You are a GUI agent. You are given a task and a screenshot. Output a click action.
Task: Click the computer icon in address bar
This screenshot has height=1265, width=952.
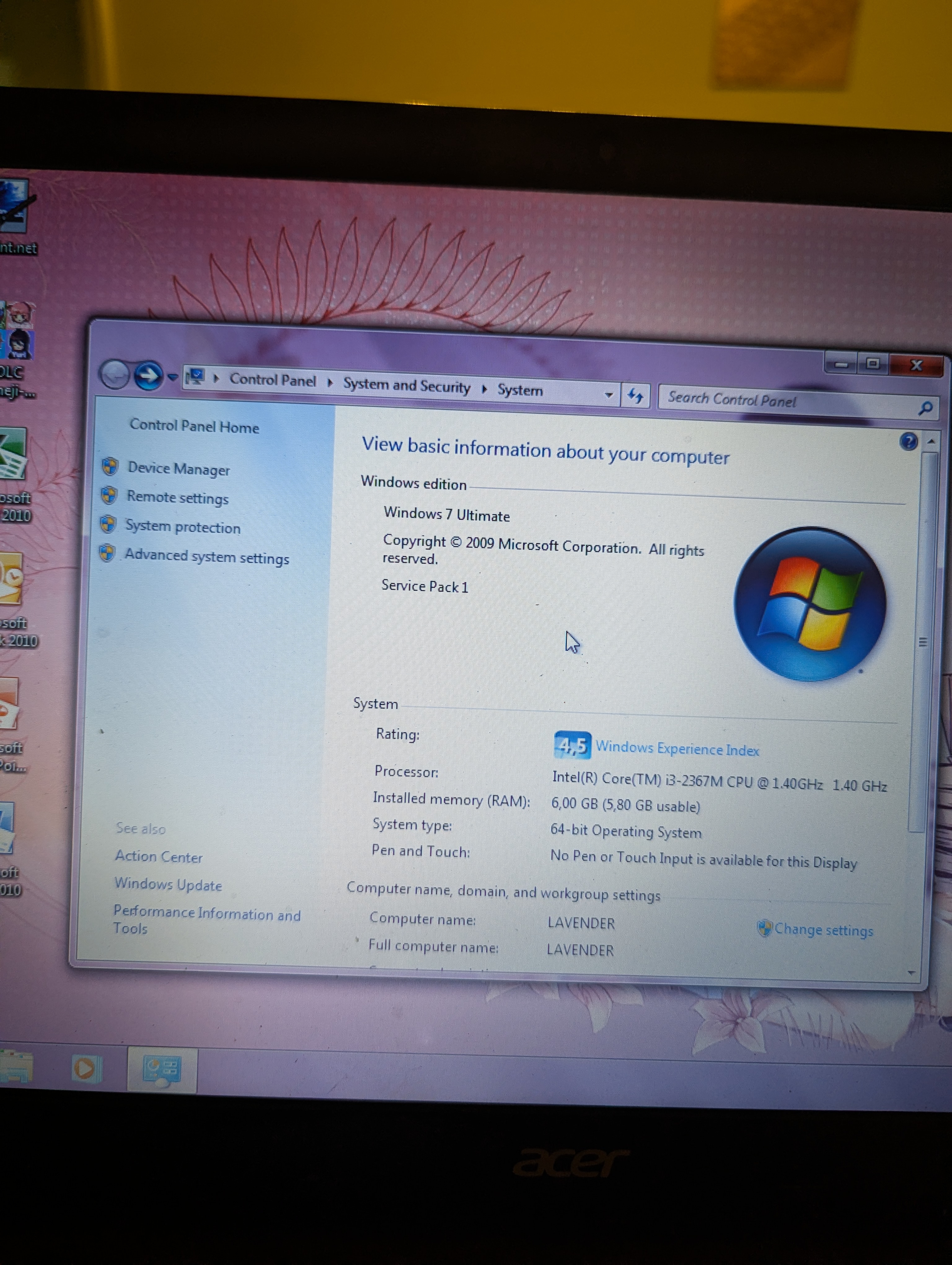coord(196,377)
